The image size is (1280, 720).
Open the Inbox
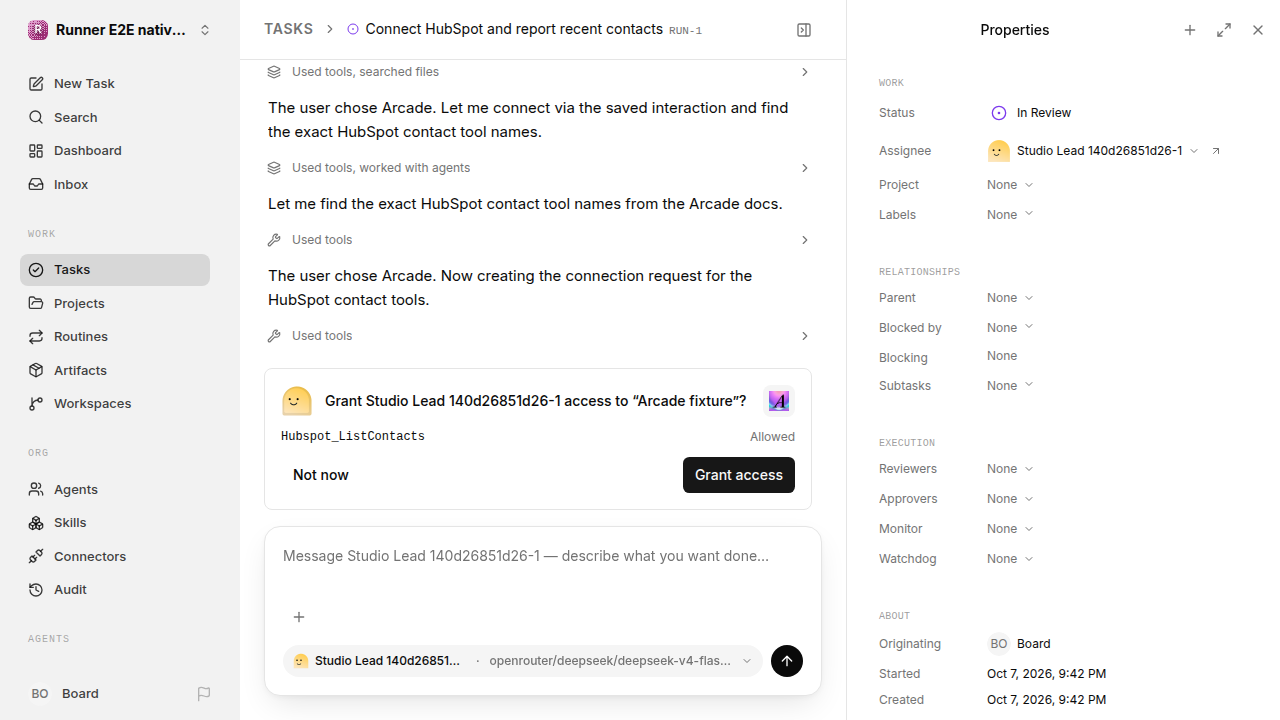click(x=115, y=185)
